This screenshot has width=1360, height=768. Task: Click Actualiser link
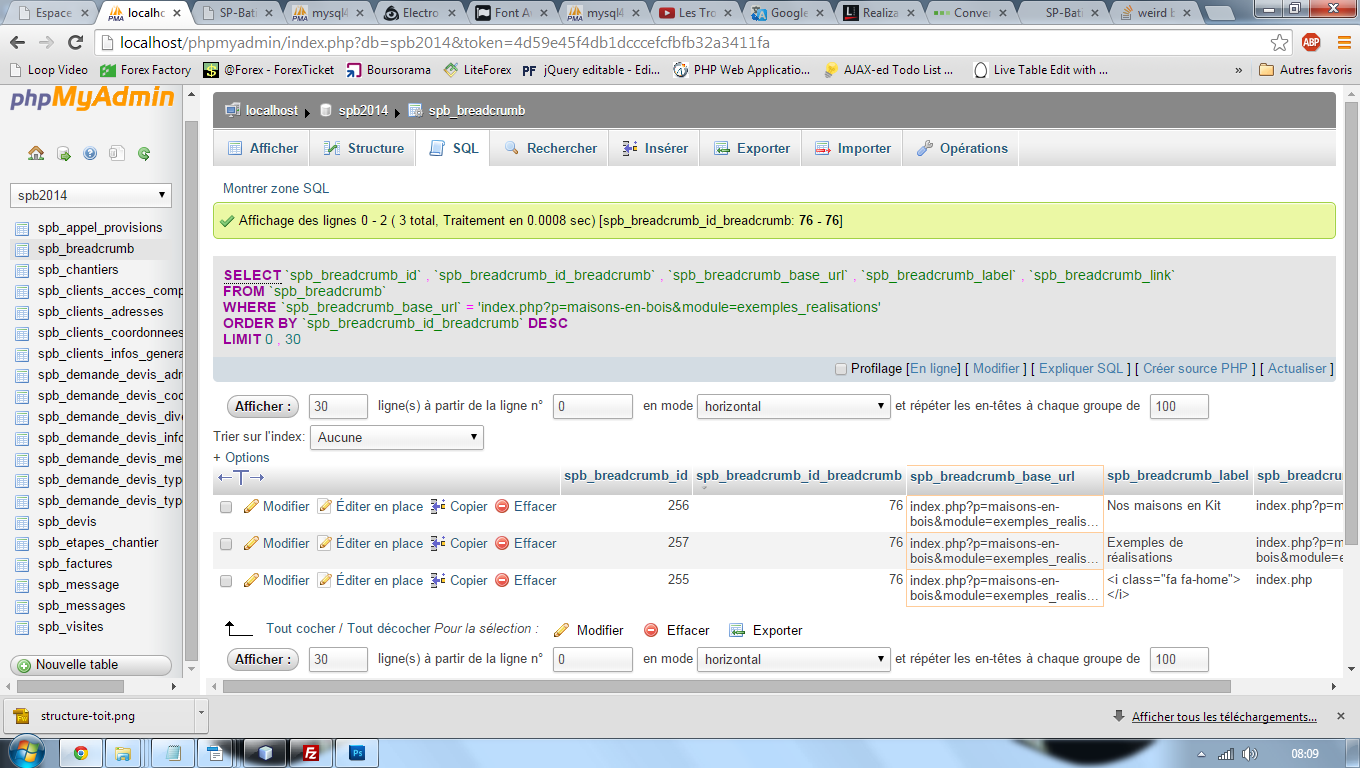(x=1297, y=368)
